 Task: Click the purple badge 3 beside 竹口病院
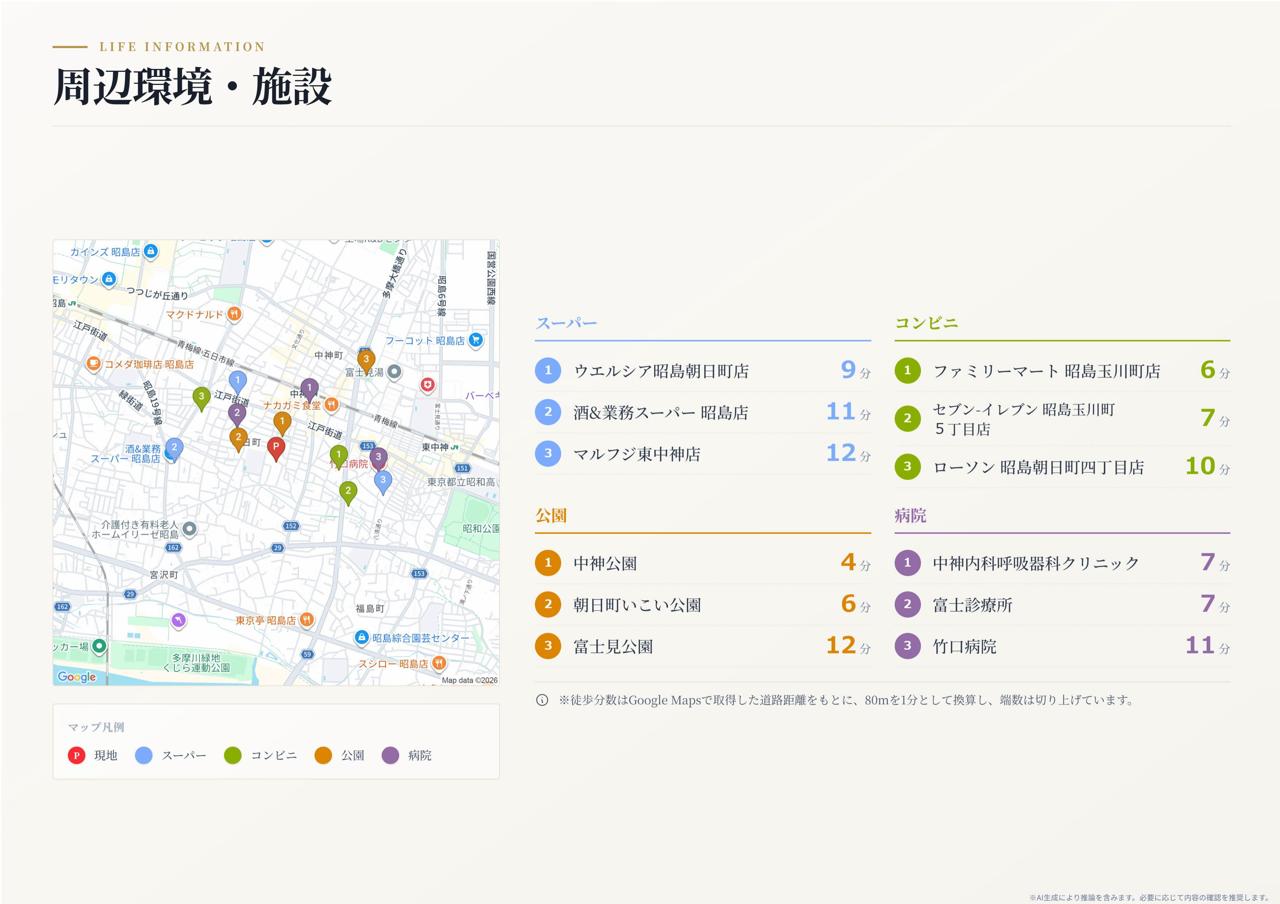click(907, 646)
